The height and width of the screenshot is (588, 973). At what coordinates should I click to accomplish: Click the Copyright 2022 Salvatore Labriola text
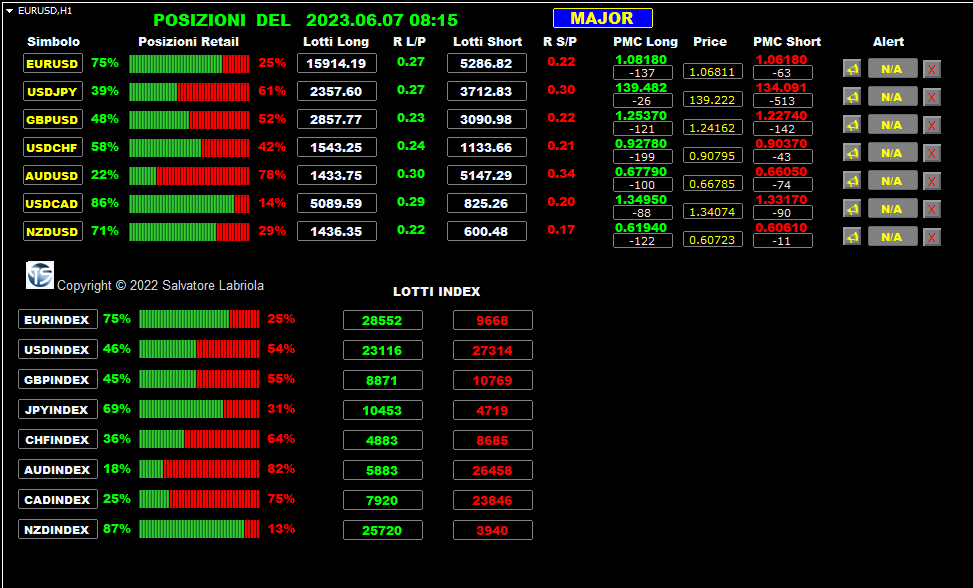[160, 285]
